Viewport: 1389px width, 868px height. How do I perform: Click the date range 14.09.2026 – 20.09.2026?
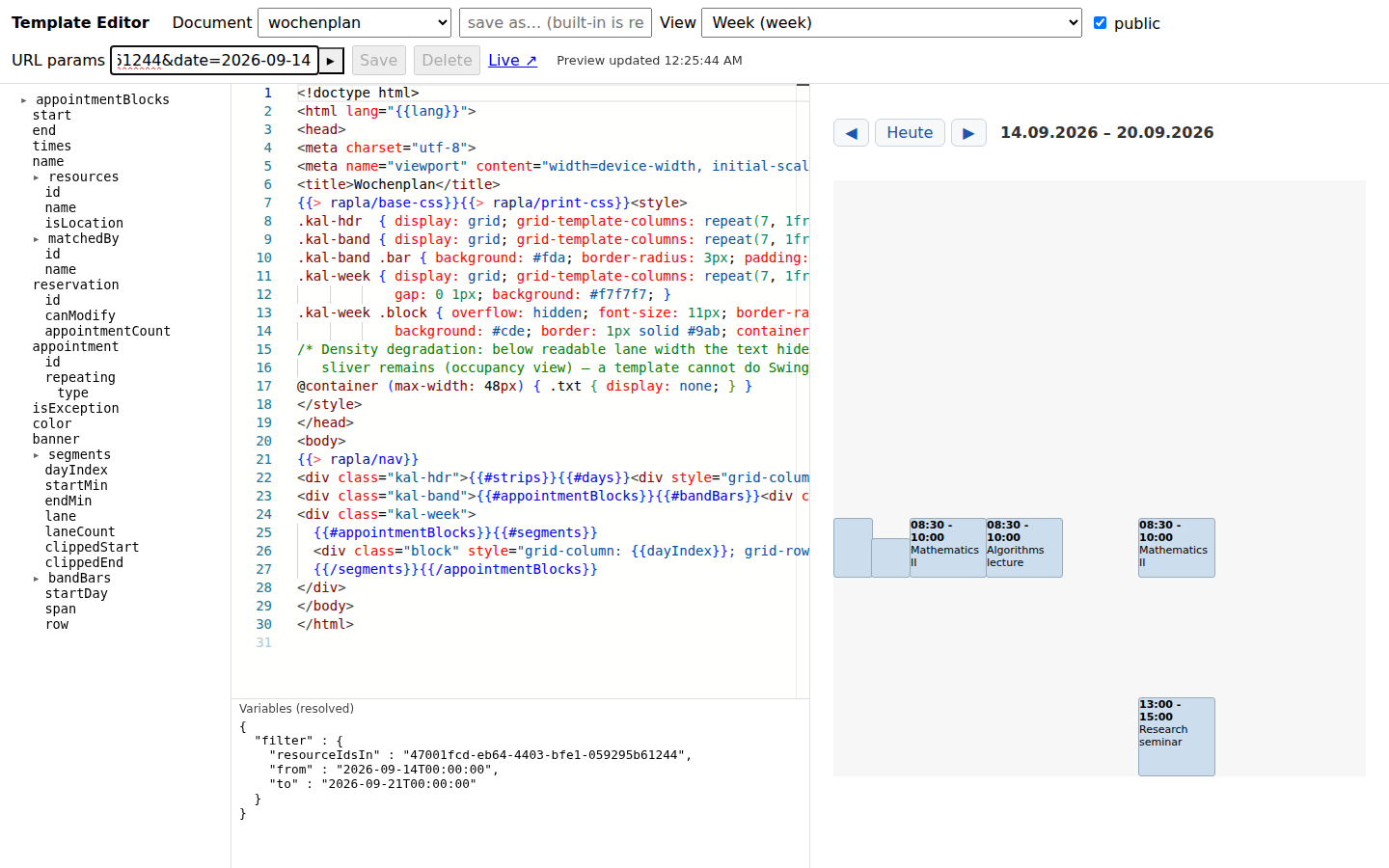[x=1107, y=133]
